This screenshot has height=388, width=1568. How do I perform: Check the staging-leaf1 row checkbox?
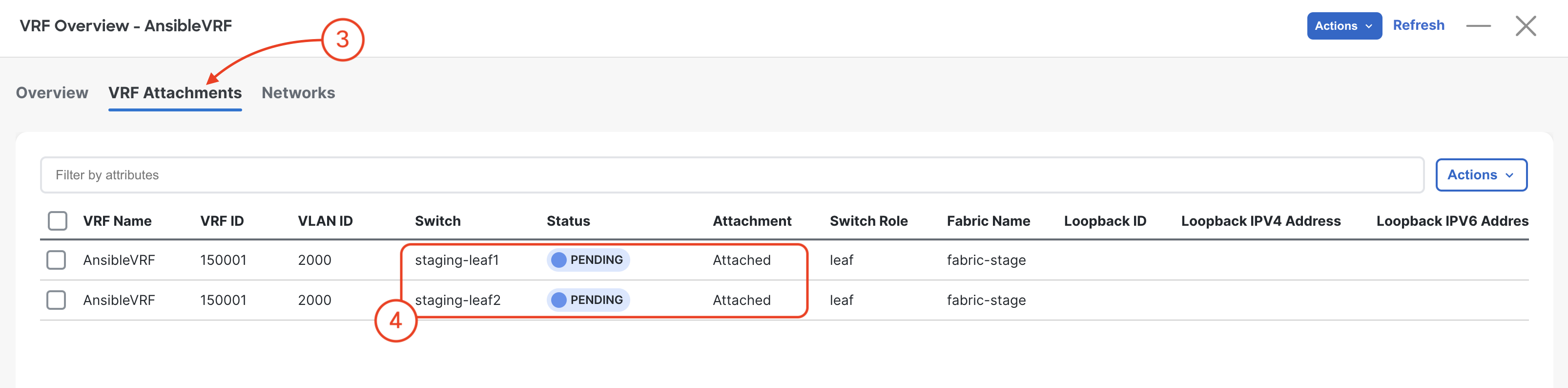click(x=56, y=260)
